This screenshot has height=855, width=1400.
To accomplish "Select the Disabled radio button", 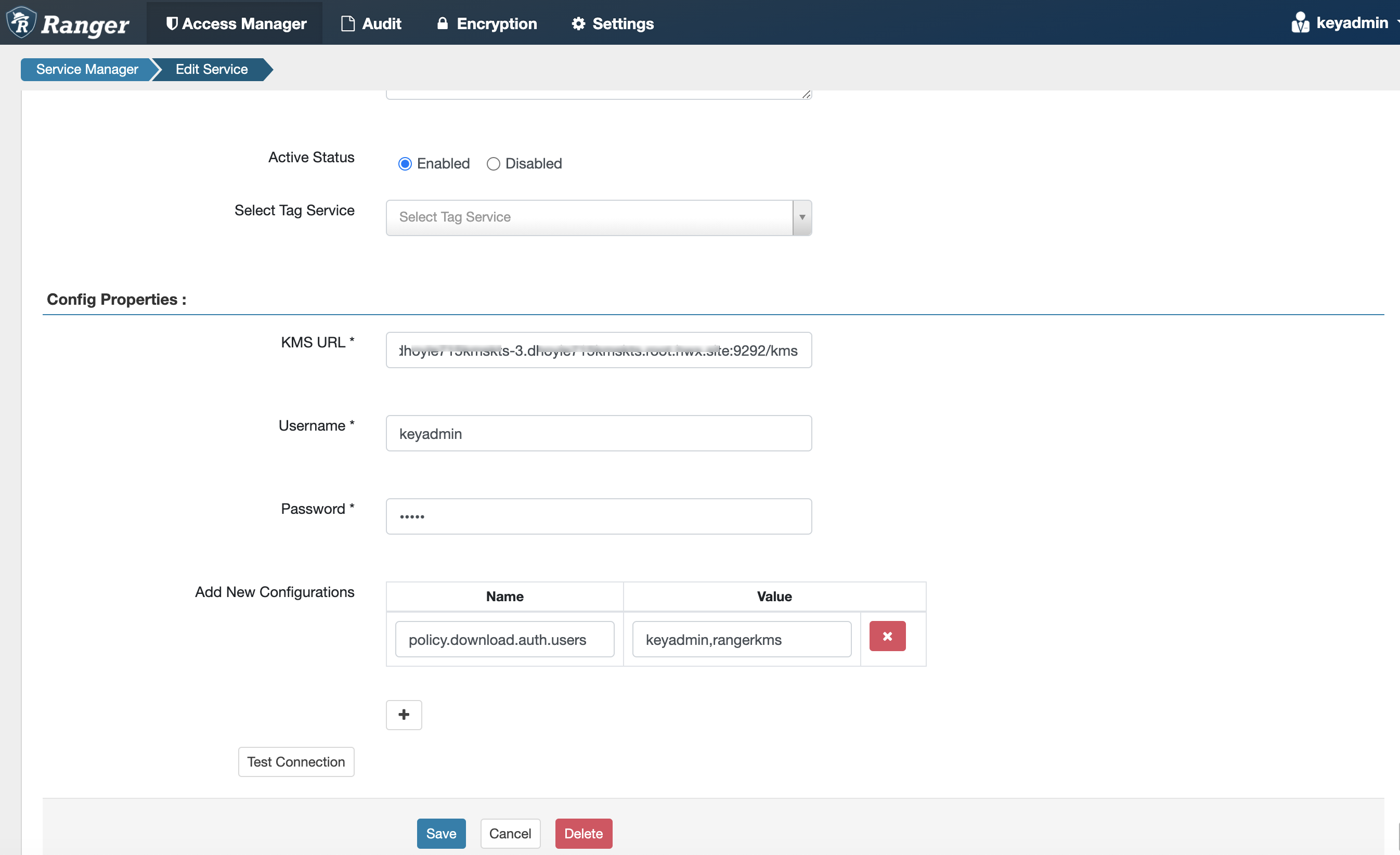I will (x=493, y=164).
